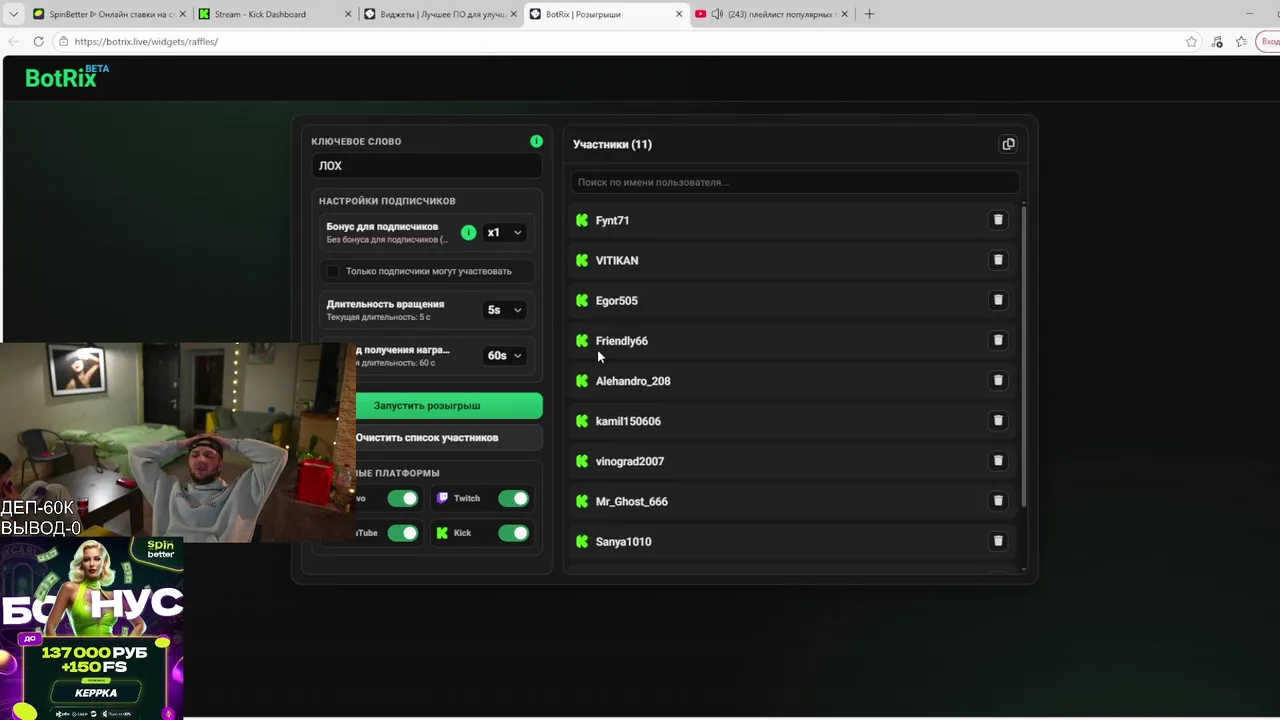Viewport: 1280px width, 720px height.
Task: Click the keyword field containing ЛОХ
Action: pyautogui.click(x=427, y=166)
